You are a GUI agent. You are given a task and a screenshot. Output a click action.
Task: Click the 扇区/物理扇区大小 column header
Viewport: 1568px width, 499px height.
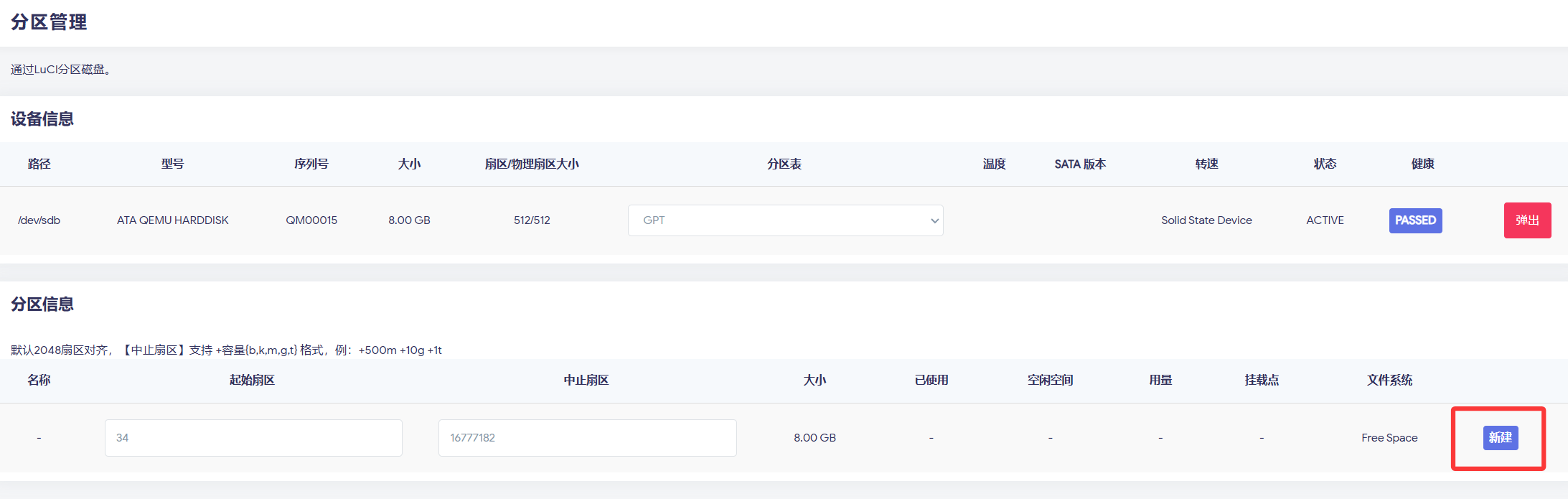532,164
